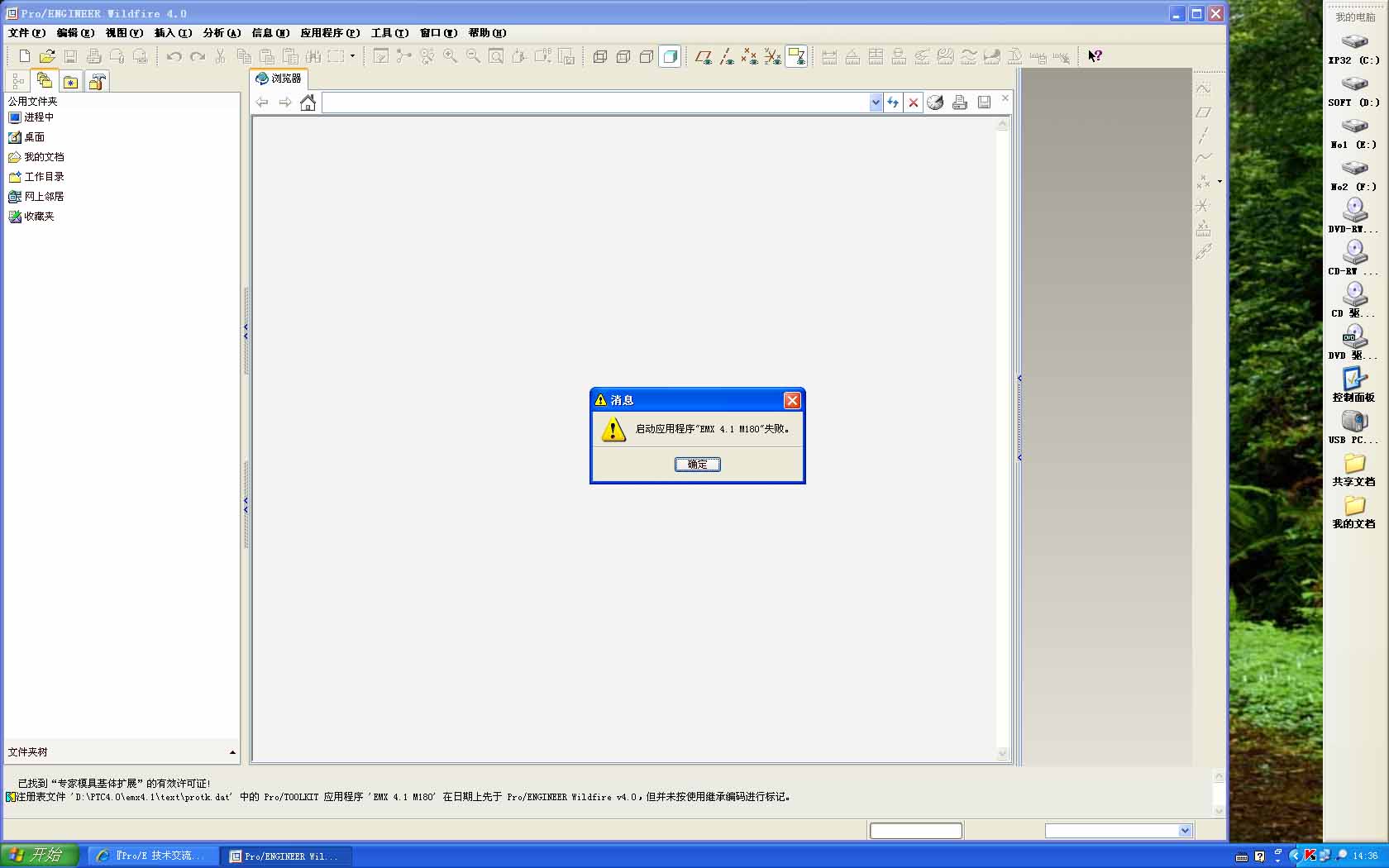Select 工作目录 working directory
Screen dimensions: 1389x868
[x=36, y=177]
